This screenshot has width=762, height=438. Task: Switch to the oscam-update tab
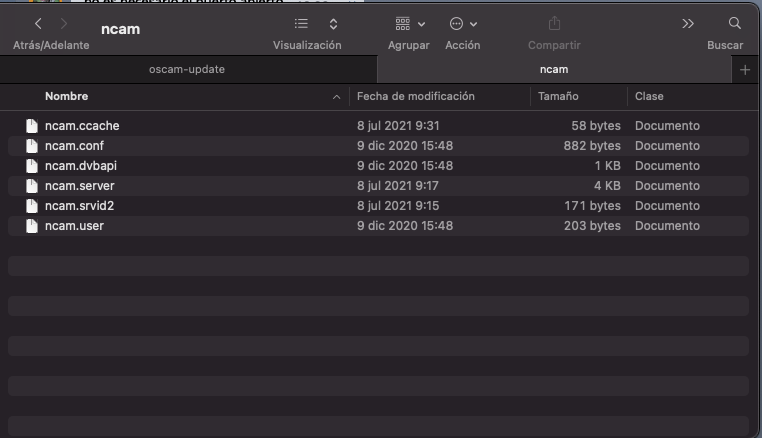coord(187,69)
